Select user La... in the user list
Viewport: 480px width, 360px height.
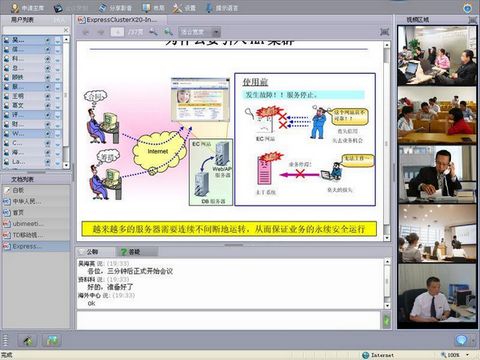point(32,162)
